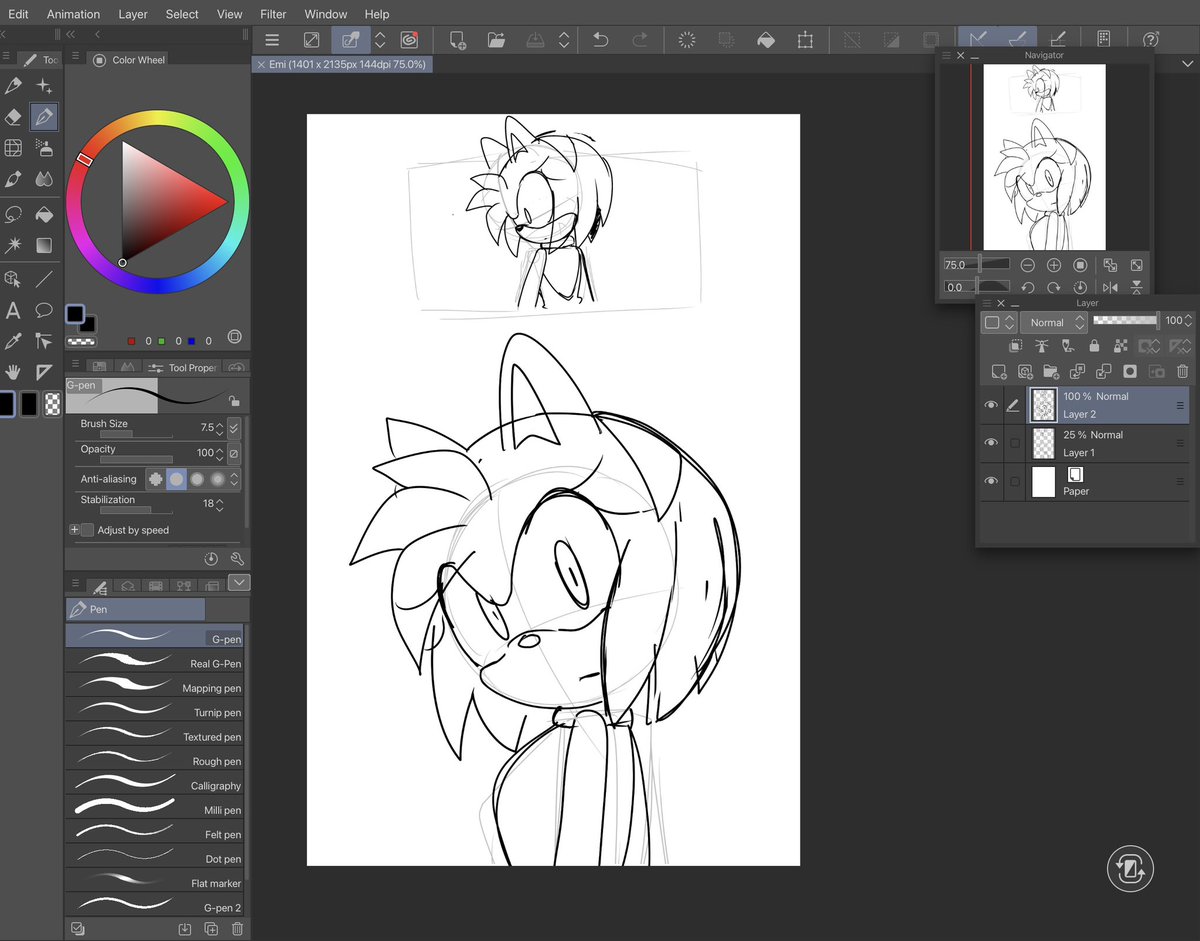Click New raster layer icon
Image resolution: width=1200 pixels, height=941 pixels.
998,371
